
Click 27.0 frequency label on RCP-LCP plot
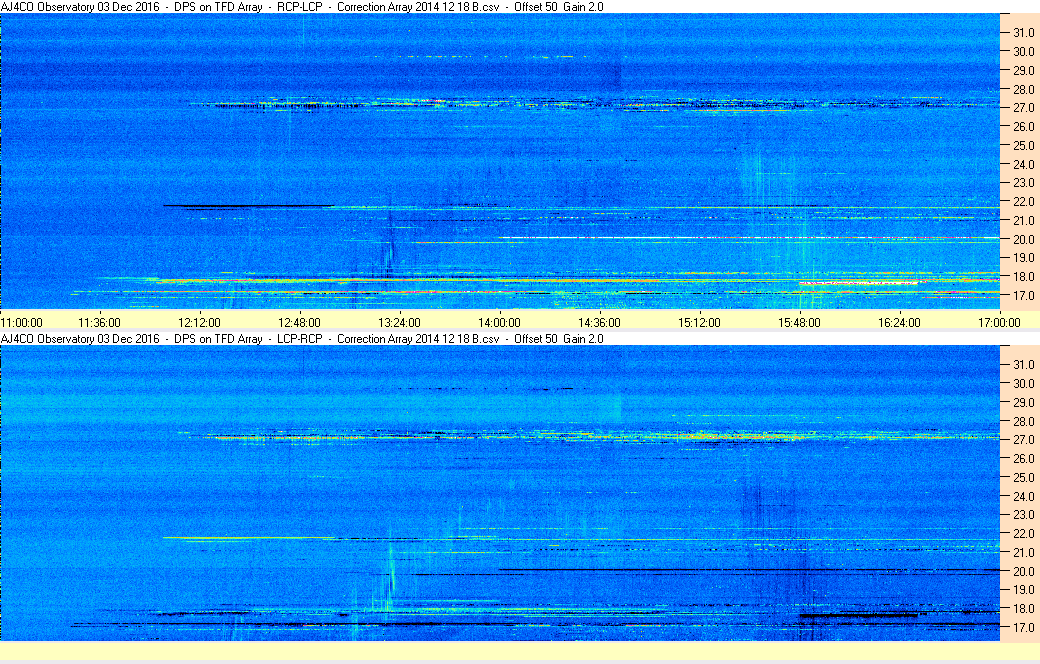tap(1023, 107)
